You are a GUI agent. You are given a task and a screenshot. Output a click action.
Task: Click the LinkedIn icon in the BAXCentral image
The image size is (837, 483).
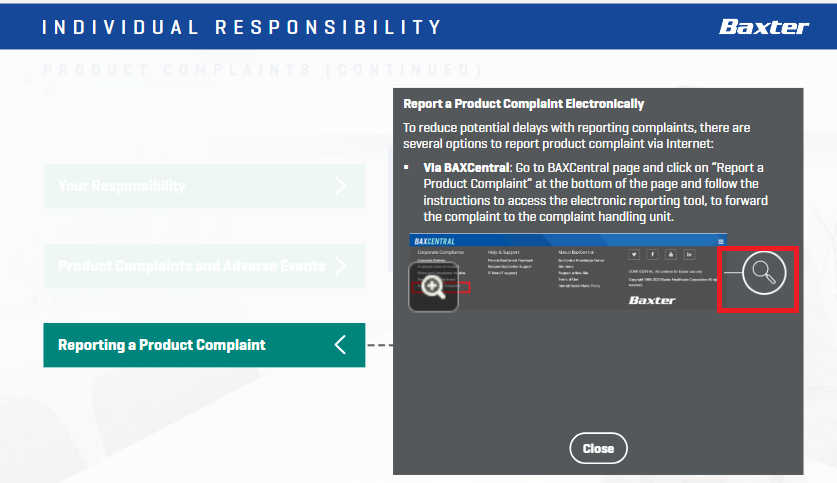click(689, 255)
